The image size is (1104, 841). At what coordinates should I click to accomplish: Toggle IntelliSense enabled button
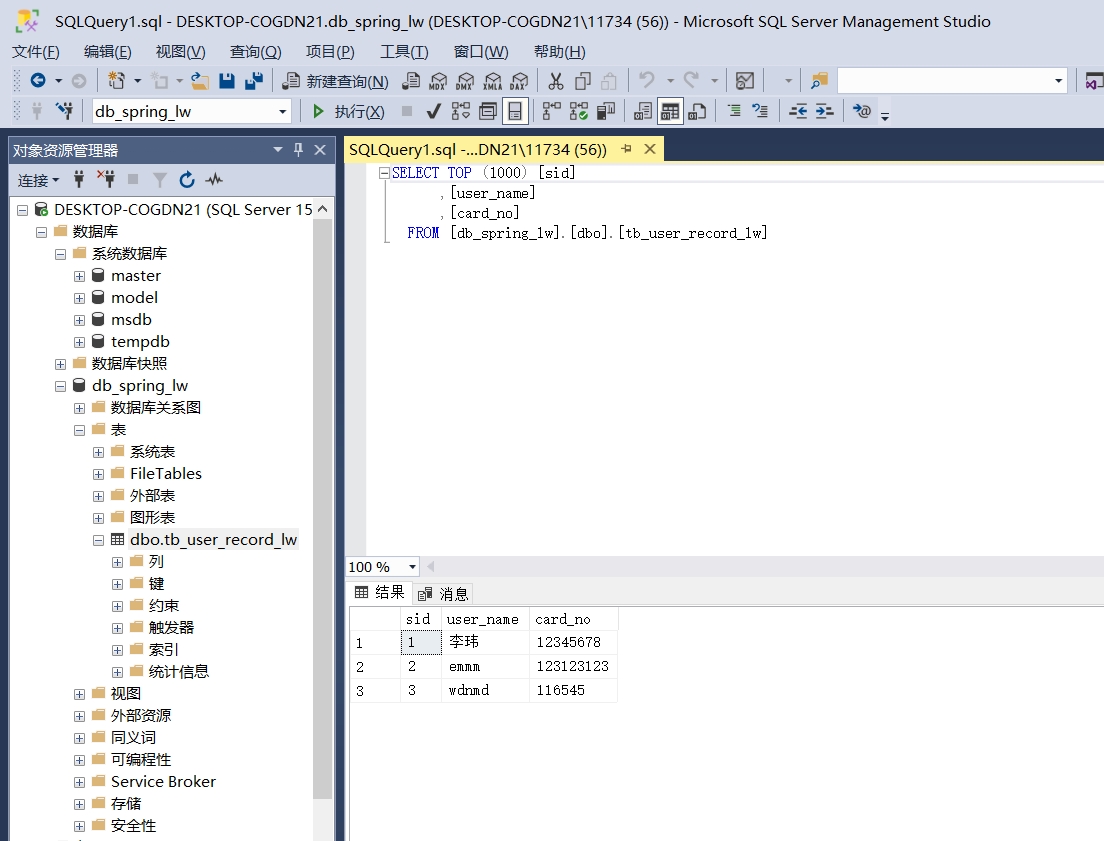tap(515, 111)
